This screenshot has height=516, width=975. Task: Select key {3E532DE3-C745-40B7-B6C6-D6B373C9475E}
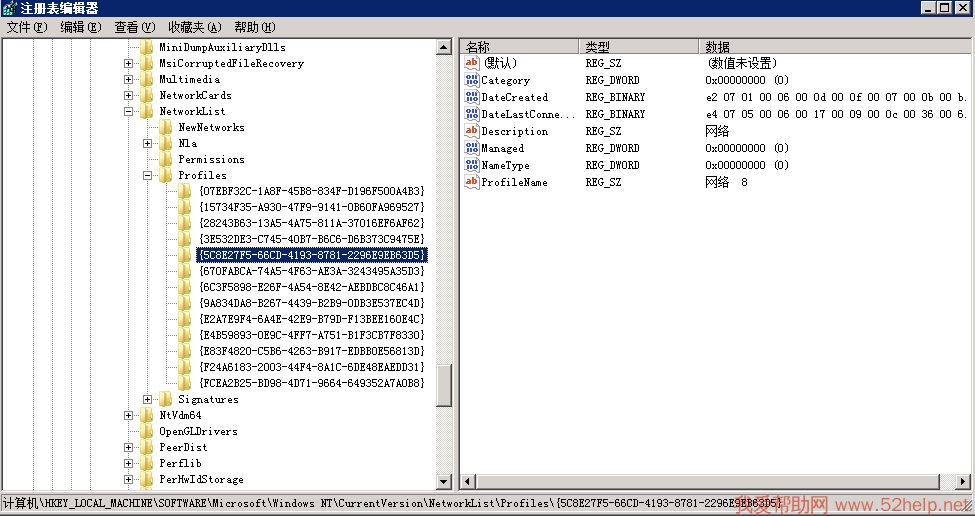[x=312, y=239]
